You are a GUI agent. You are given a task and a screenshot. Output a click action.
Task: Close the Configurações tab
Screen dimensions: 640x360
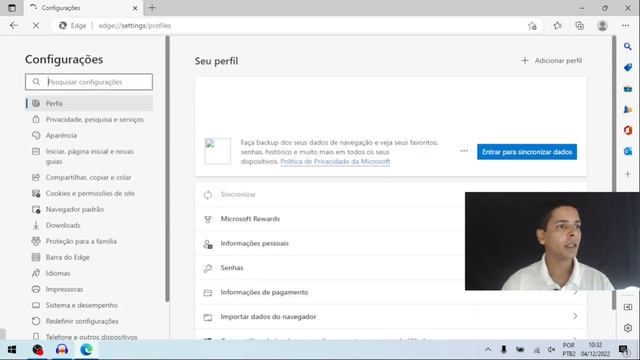click(135, 8)
